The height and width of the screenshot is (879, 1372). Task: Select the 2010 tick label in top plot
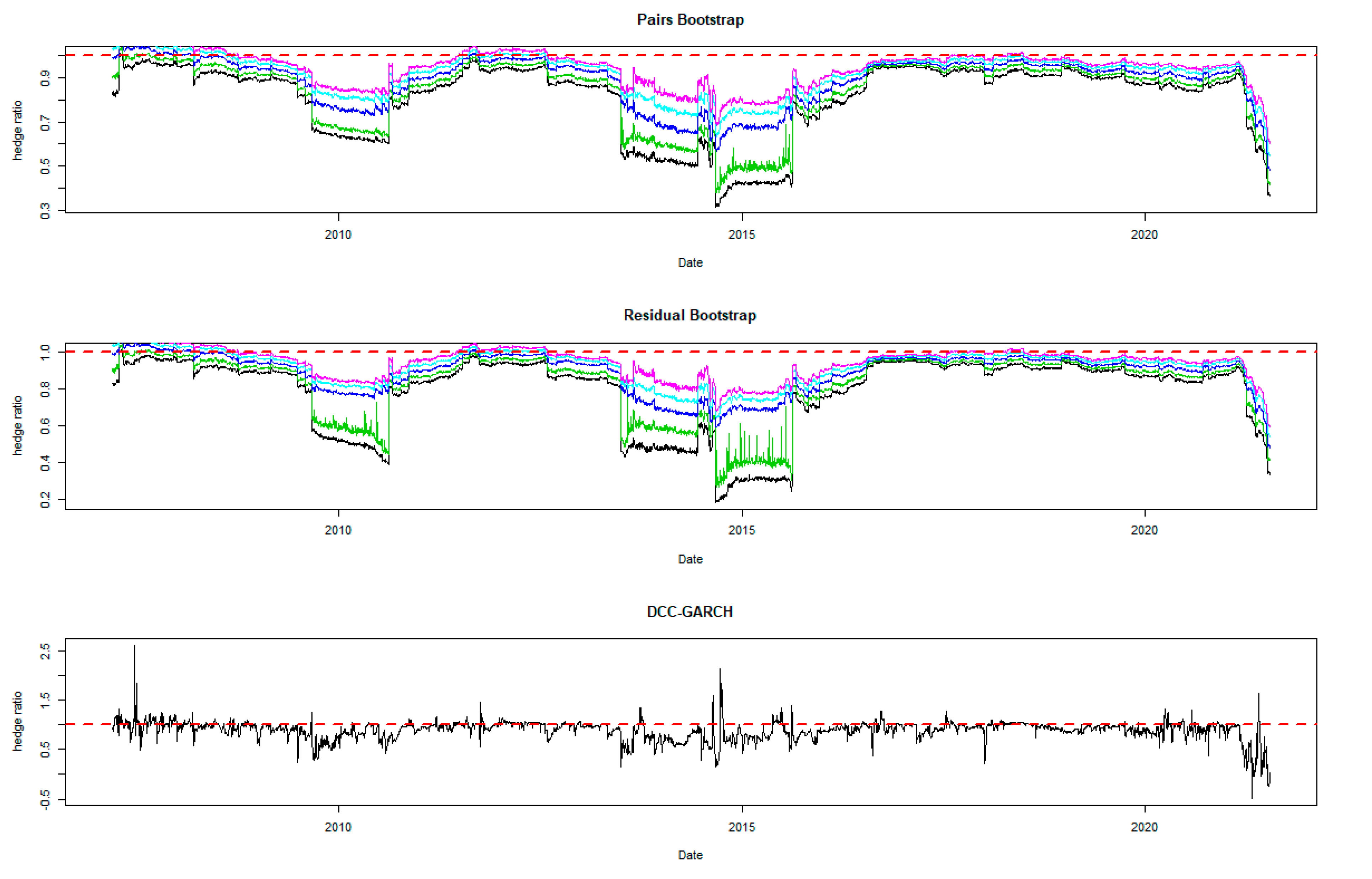(338, 234)
